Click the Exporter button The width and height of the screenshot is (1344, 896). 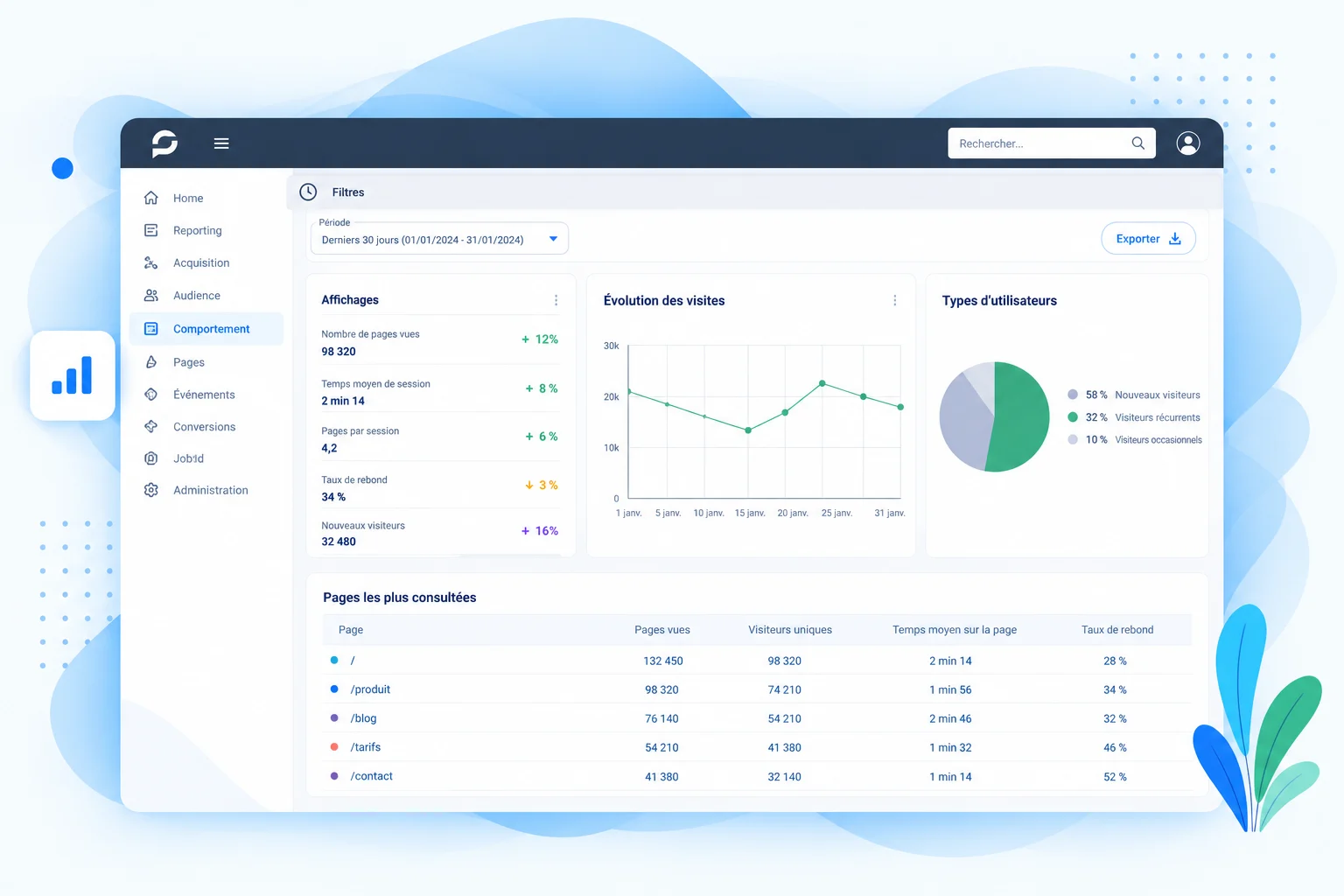1148,239
